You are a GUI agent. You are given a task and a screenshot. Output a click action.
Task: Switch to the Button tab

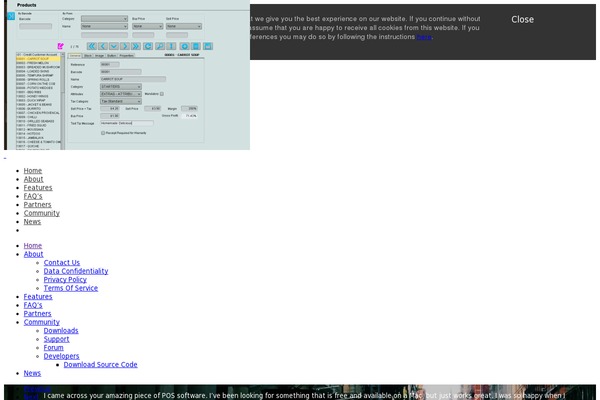tap(111, 56)
